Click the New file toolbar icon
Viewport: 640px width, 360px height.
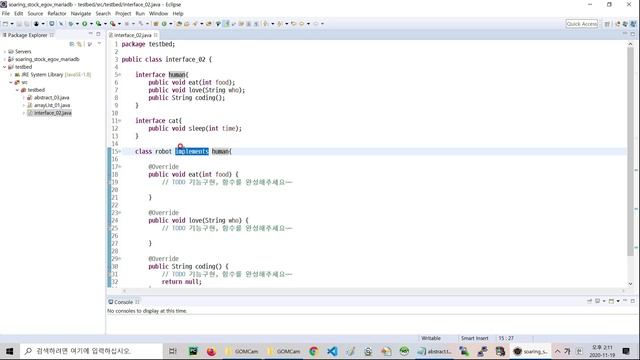coord(5,24)
